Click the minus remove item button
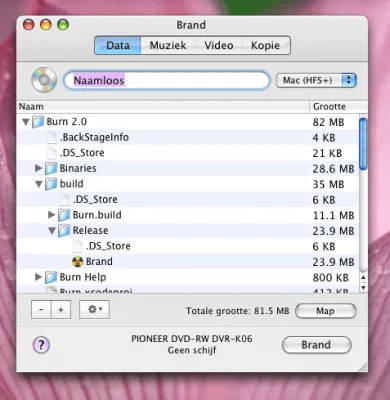This screenshot has height=400, width=390. pyautogui.click(x=41, y=310)
